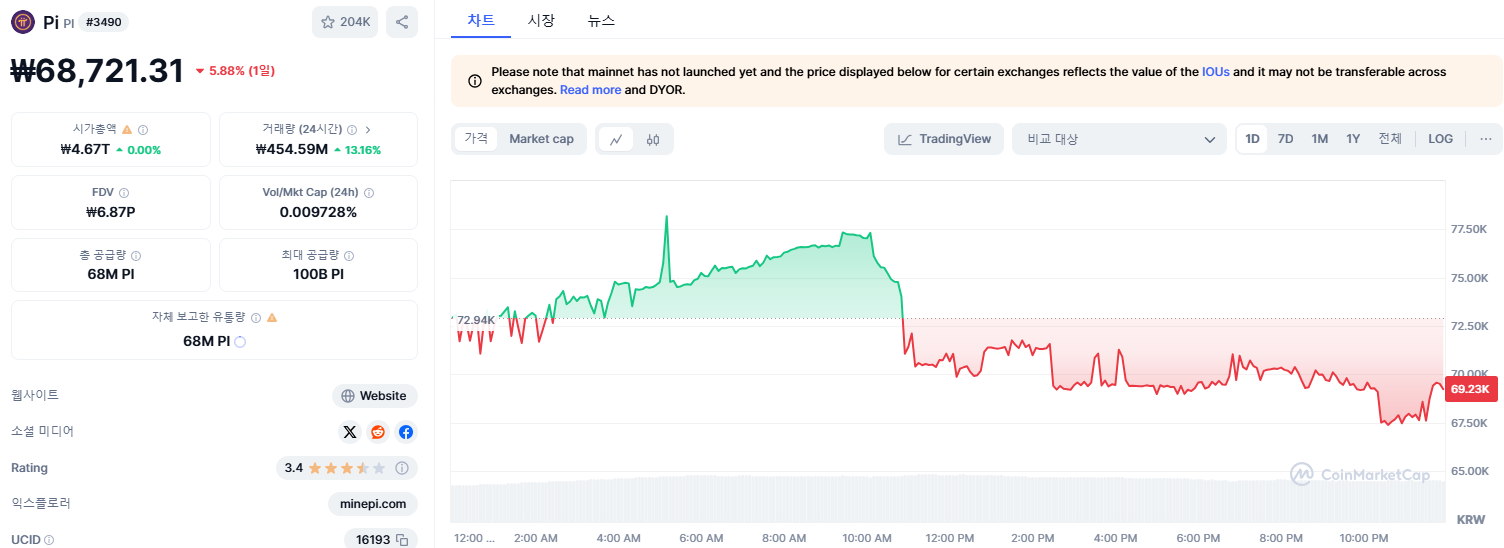Click the ₩4.67T market cap value
The height and width of the screenshot is (548, 1504).
(85, 150)
